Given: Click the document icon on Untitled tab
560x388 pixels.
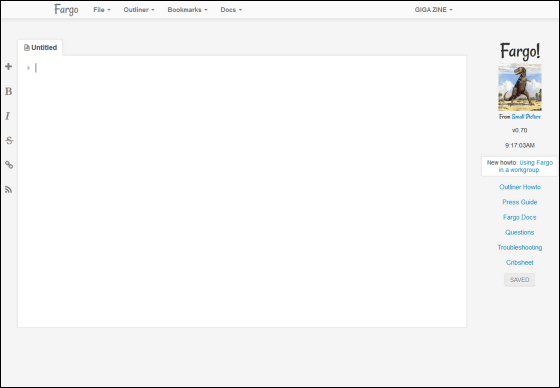Looking at the screenshot, I should (26, 48).
